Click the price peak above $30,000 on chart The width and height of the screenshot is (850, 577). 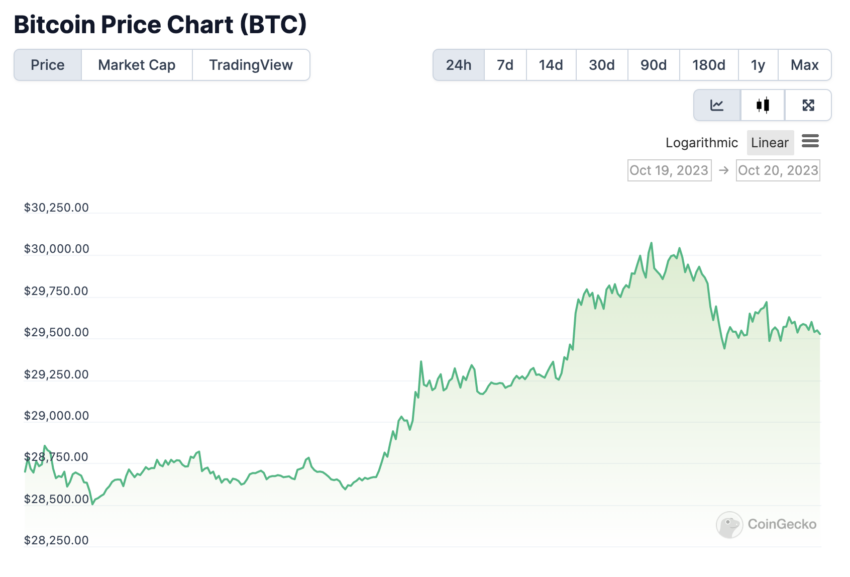click(x=652, y=243)
